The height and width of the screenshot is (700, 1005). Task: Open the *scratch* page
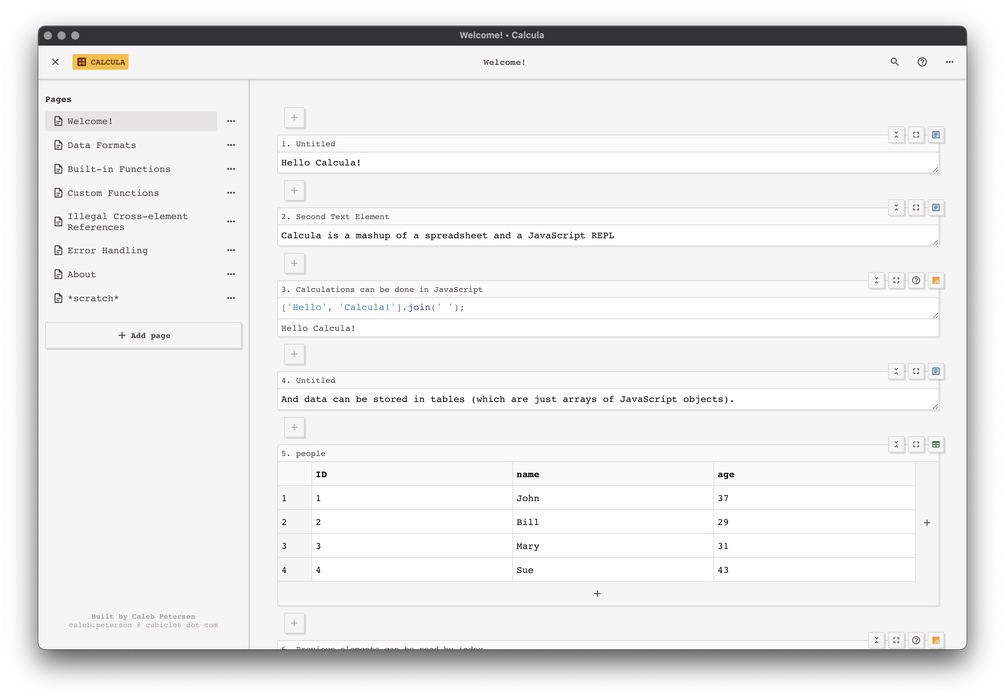point(131,298)
